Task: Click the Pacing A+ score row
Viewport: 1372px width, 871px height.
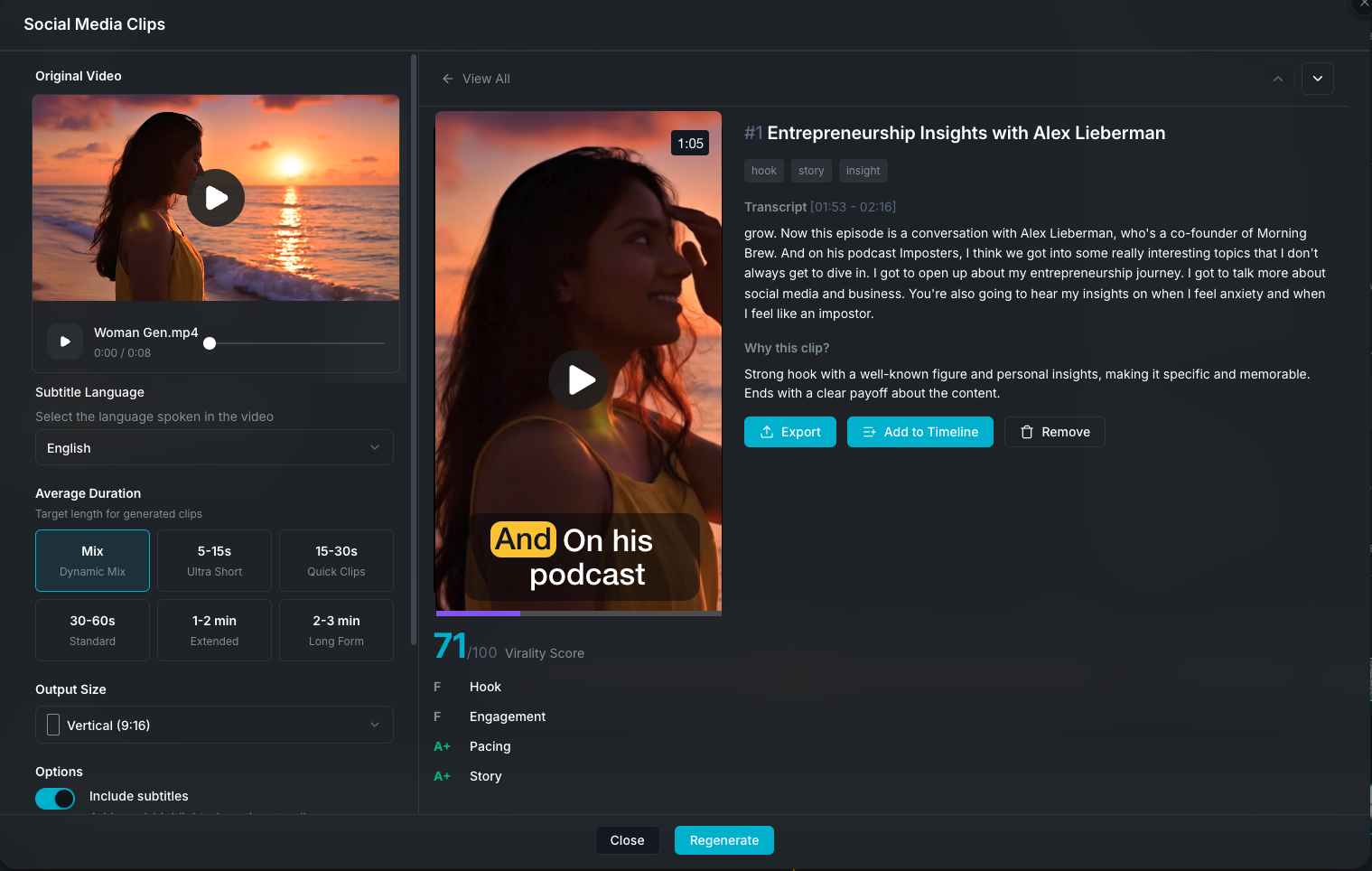Action: 472,746
